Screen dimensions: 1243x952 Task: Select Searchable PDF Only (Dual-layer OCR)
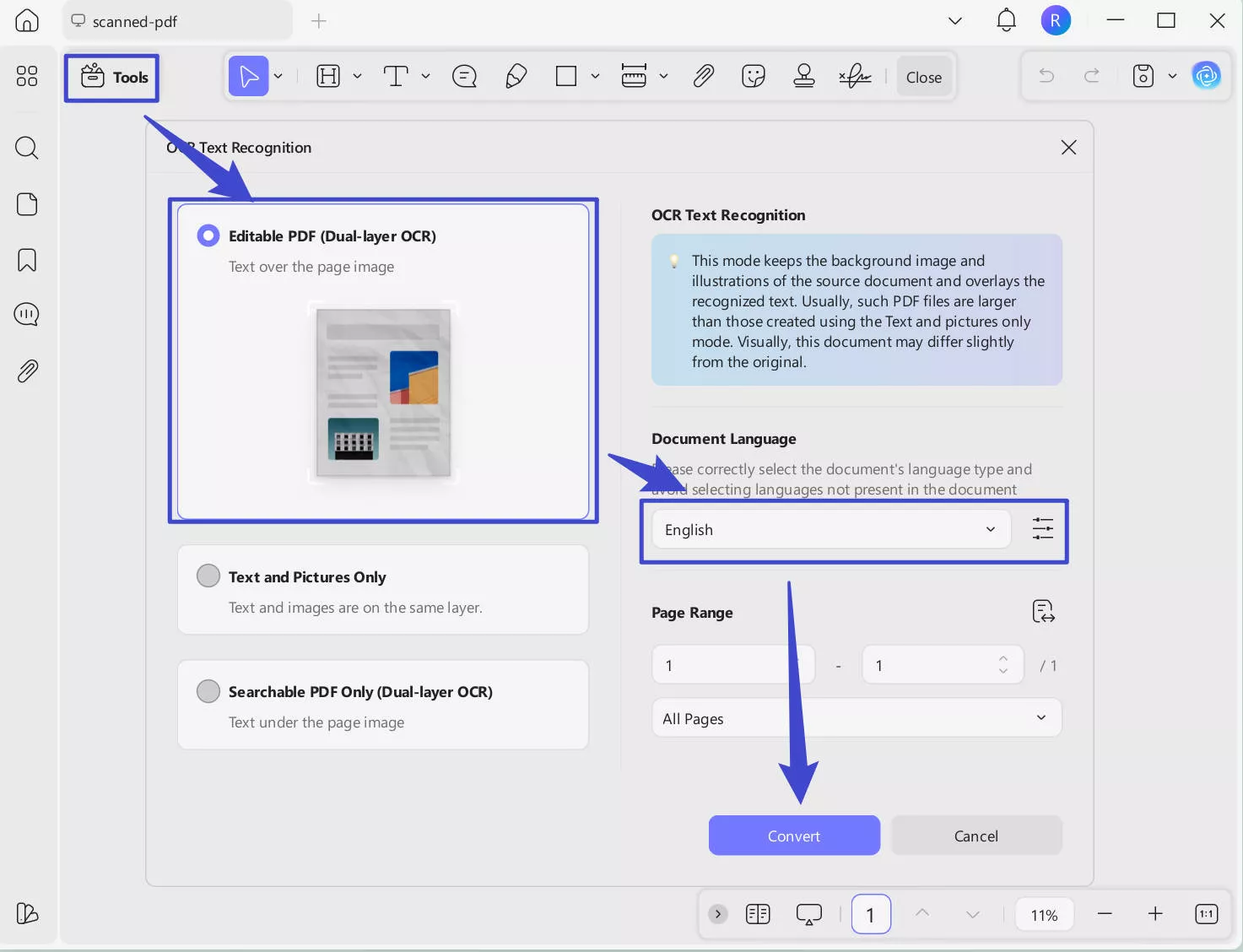click(x=208, y=690)
